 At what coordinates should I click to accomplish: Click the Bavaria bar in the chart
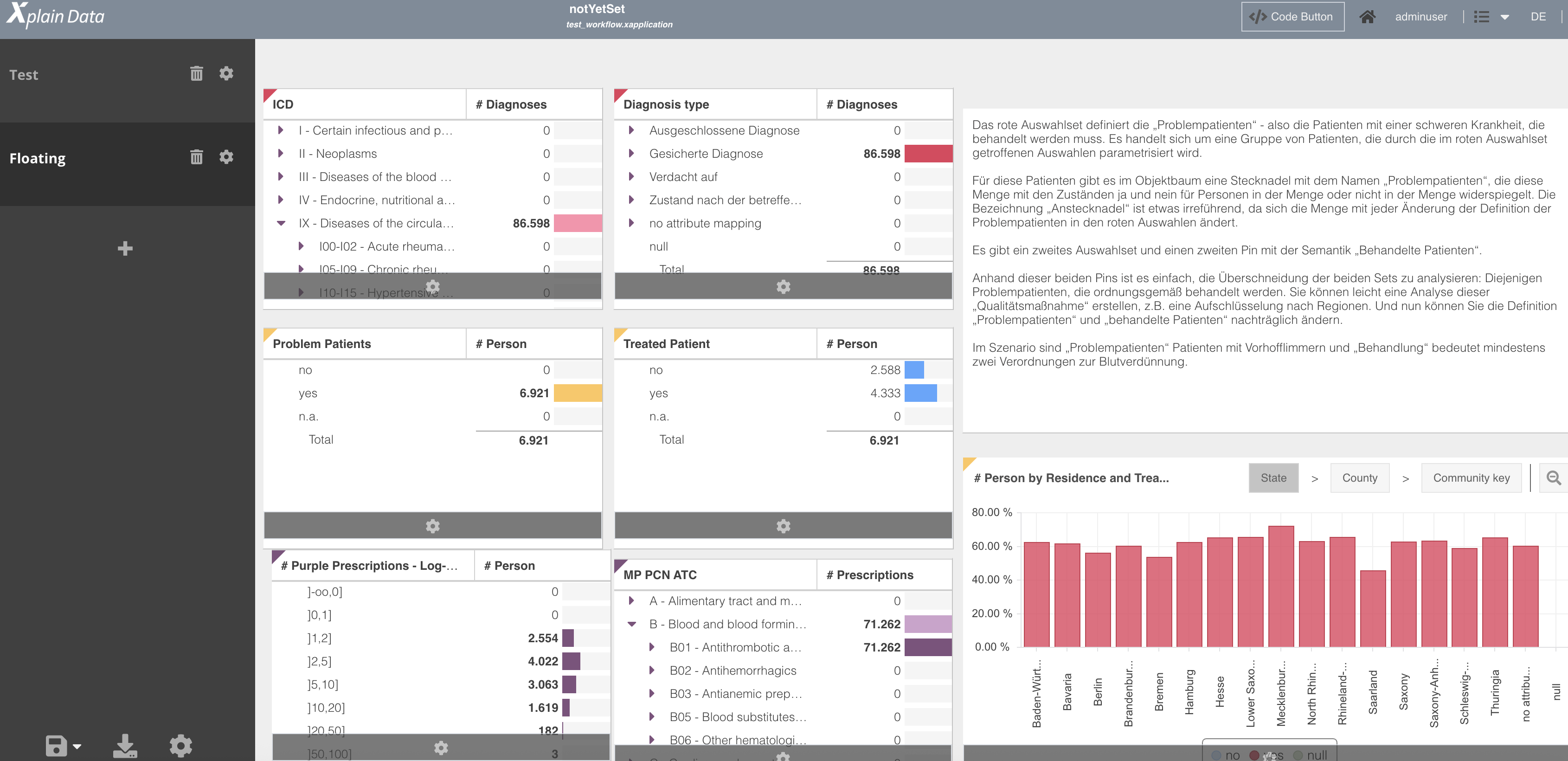click(1067, 595)
